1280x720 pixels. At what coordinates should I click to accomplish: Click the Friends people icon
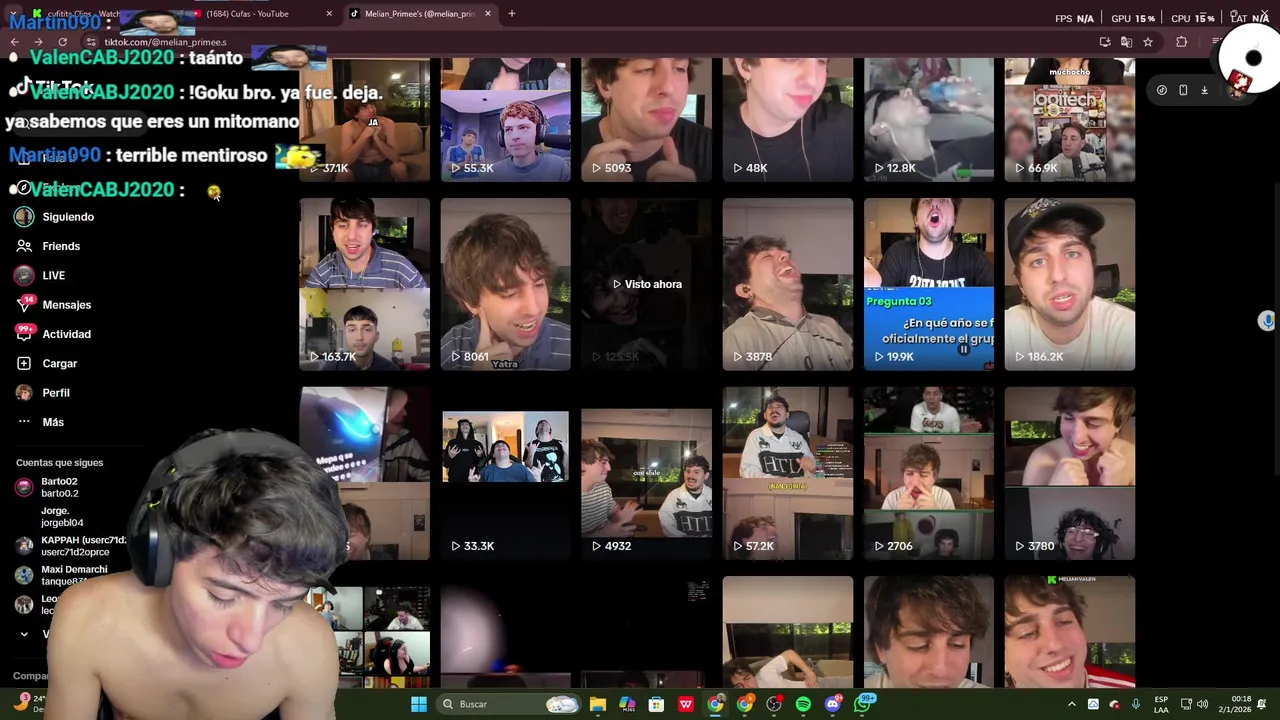pyautogui.click(x=24, y=246)
